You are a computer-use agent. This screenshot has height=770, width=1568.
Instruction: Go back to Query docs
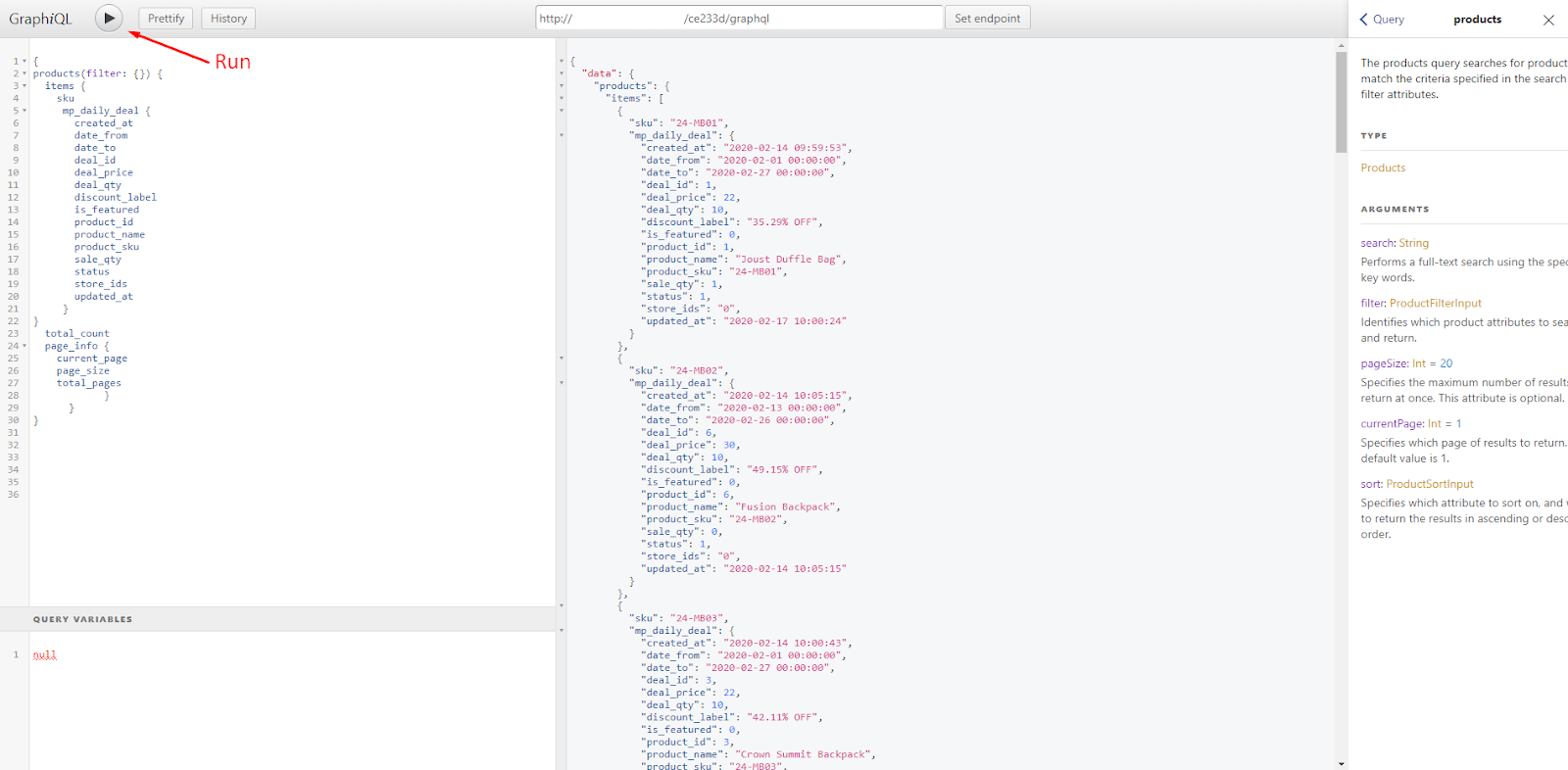click(1382, 20)
